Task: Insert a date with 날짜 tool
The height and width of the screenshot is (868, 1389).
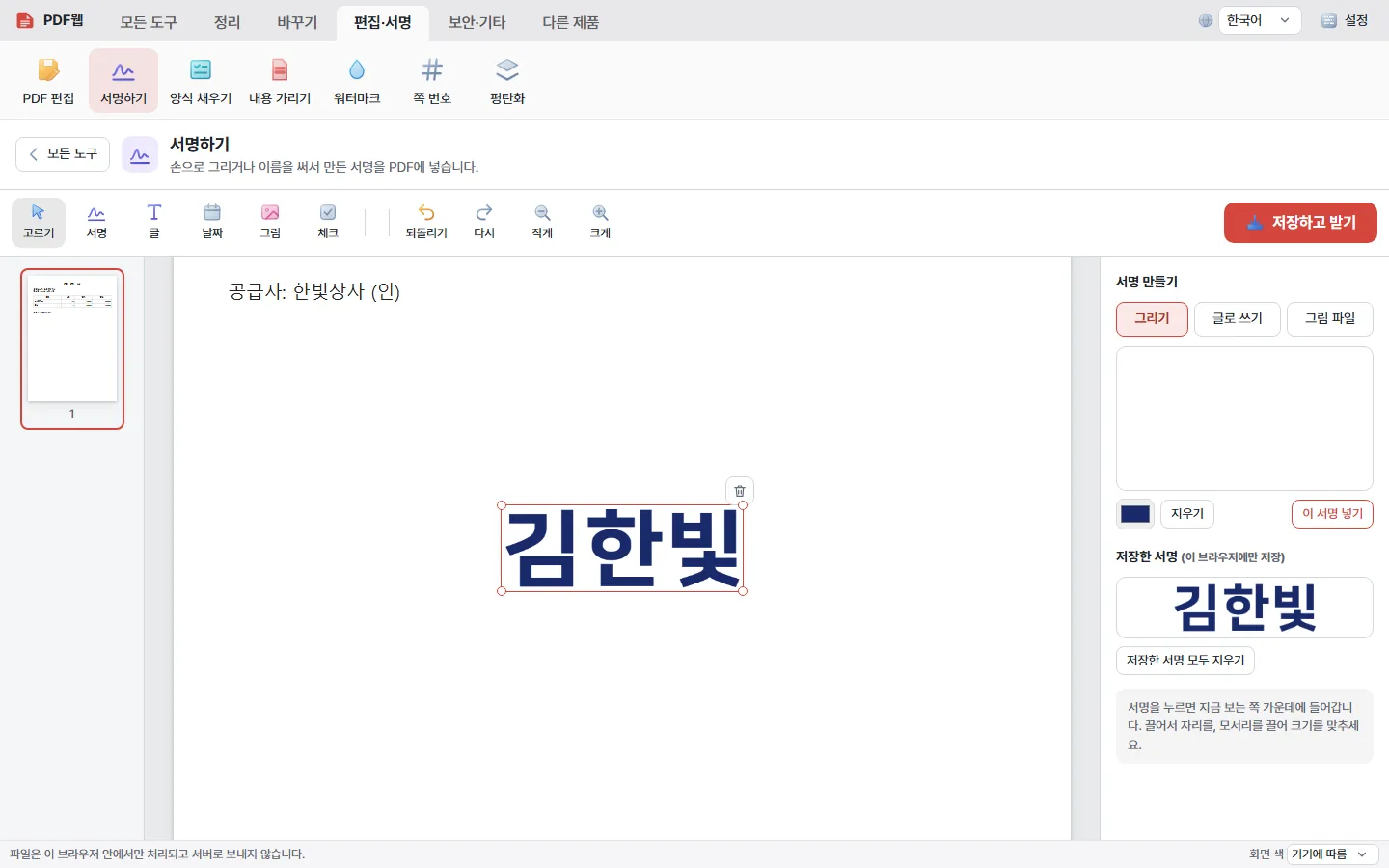Action: pyautogui.click(x=212, y=222)
